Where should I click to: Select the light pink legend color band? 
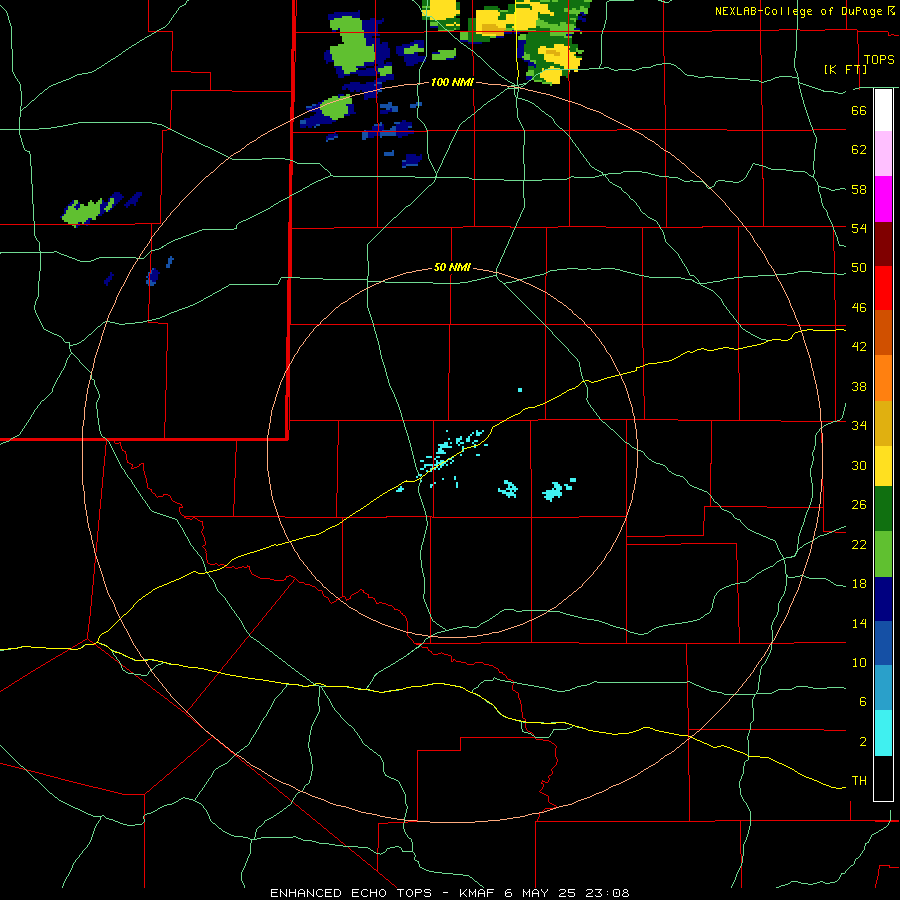883,153
